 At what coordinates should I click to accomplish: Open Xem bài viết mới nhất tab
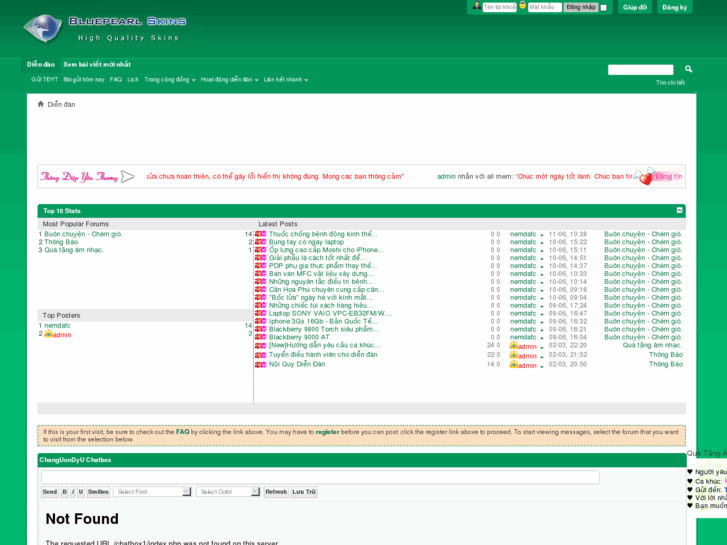(97, 64)
